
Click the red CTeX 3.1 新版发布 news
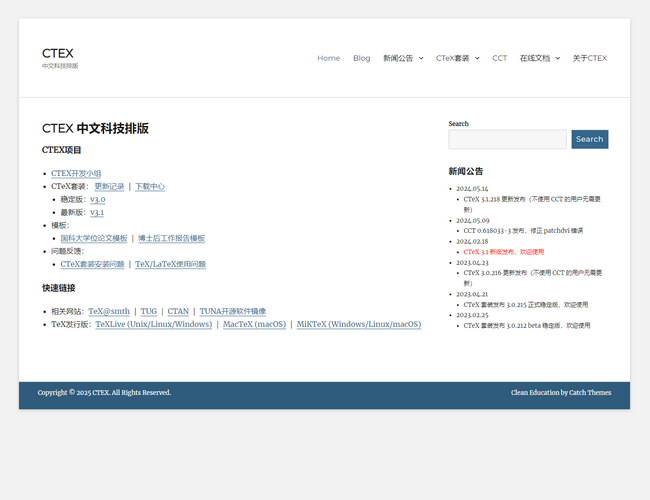pos(504,252)
